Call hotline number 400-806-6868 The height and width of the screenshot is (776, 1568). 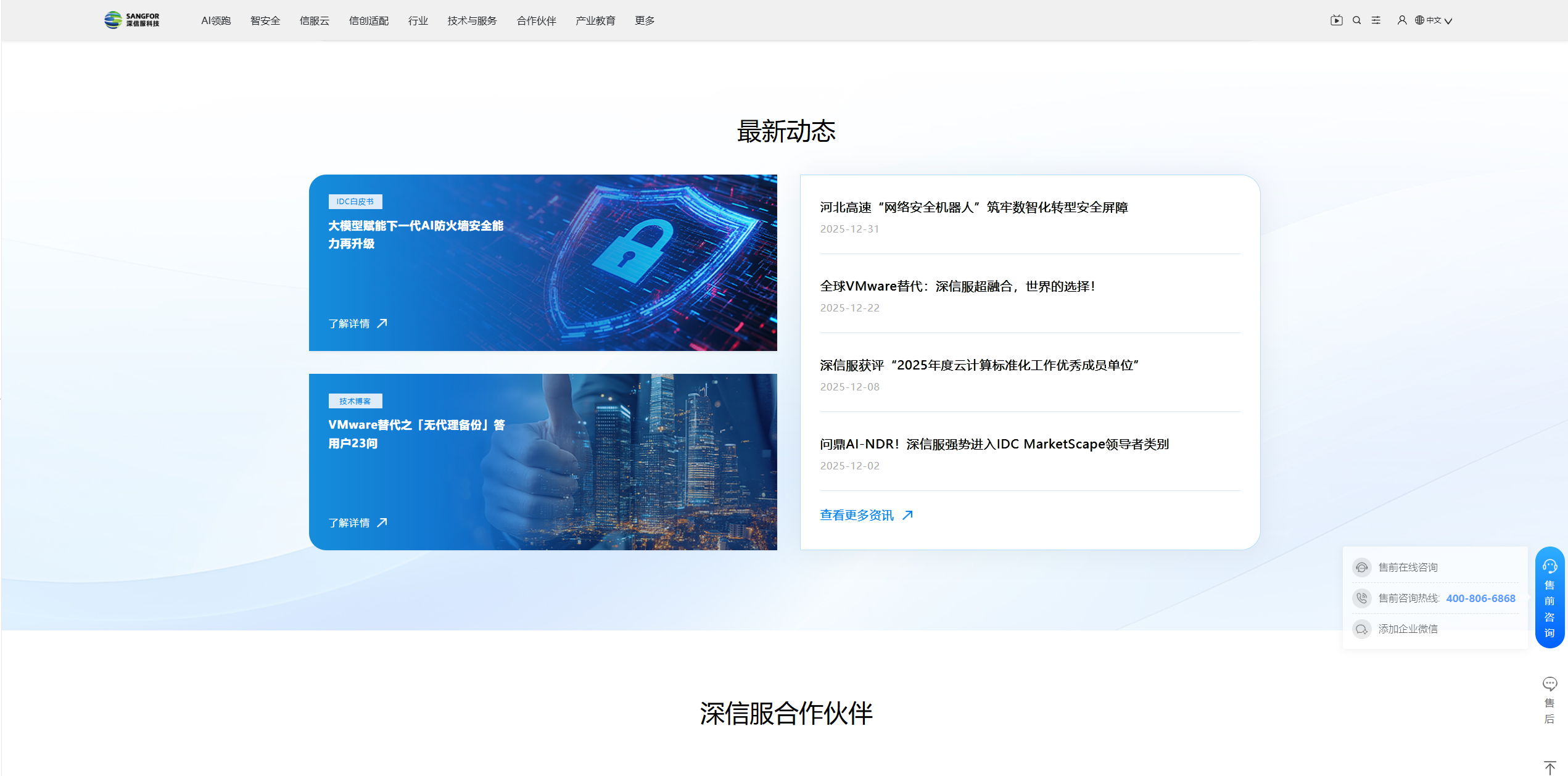[x=1480, y=598]
